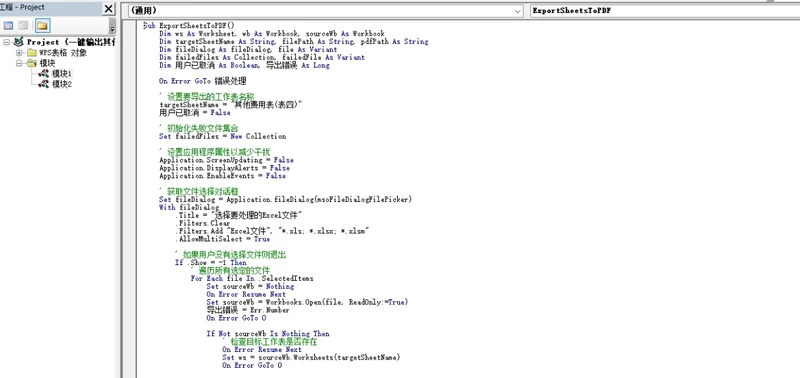Click the Dim targetSheetName As String line
Image resolution: width=800 pixels, height=378 pixels.
(x=293, y=42)
